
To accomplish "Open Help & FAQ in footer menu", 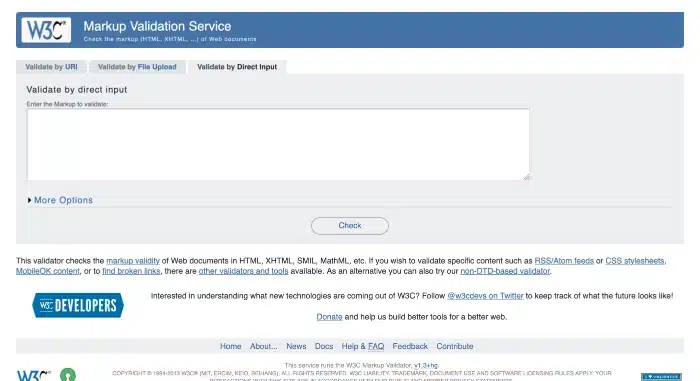I will [x=362, y=346].
